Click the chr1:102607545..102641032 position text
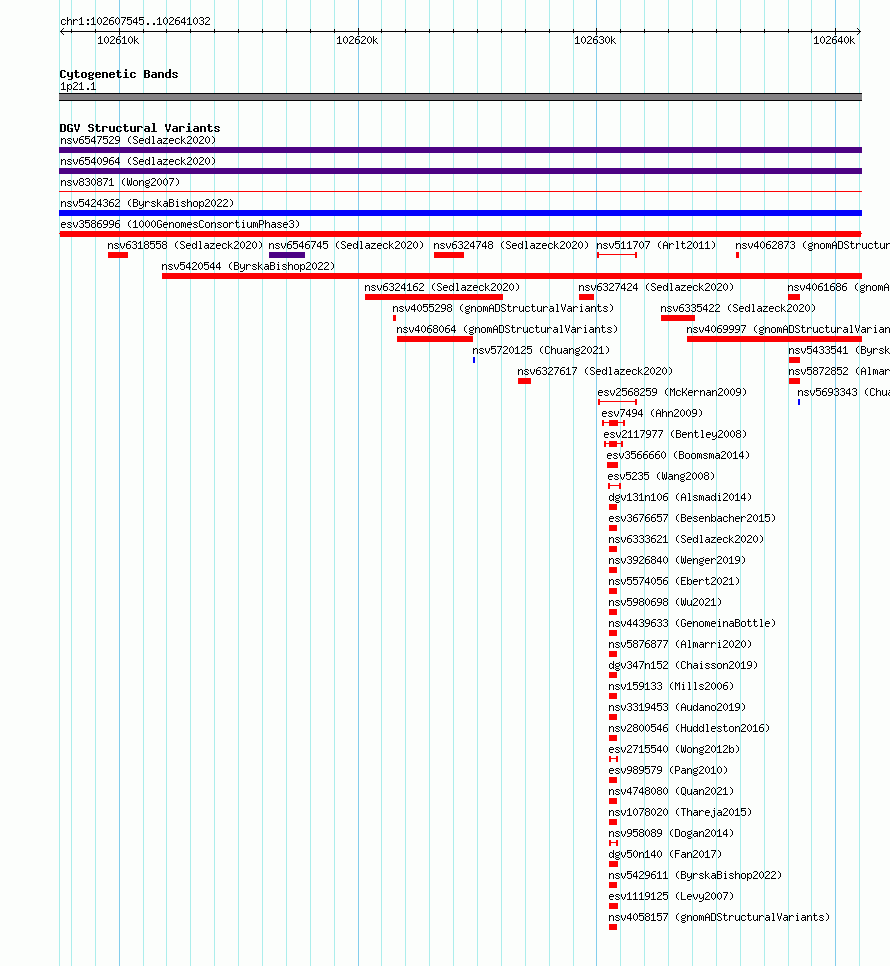The image size is (890, 966). pyautogui.click(x=136, y=22)
